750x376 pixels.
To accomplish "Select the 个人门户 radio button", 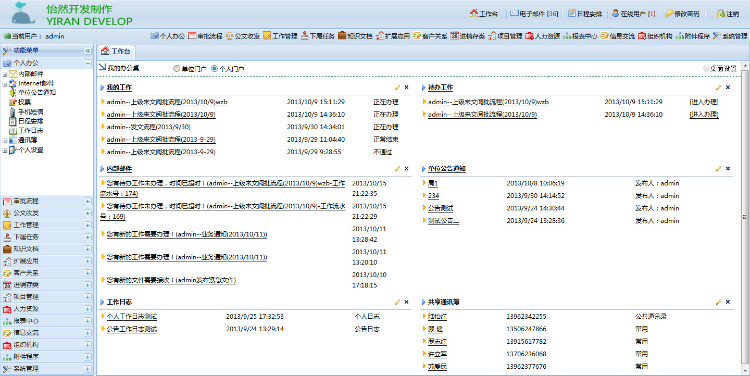I will [214, 69].
